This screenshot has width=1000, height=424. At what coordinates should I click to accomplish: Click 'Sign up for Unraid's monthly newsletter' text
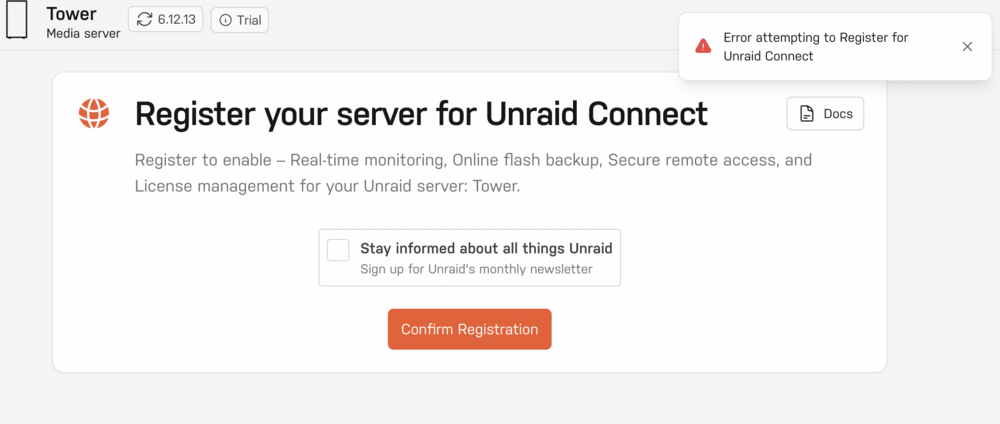[476, 269]
